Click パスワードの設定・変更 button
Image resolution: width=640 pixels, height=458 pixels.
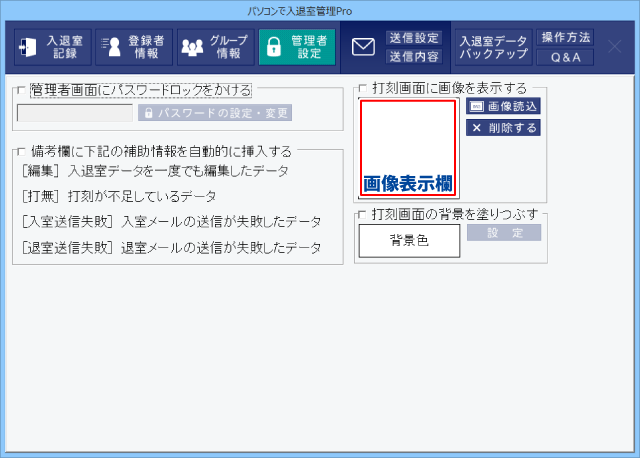pyautogui.click(x=215, y=113)
